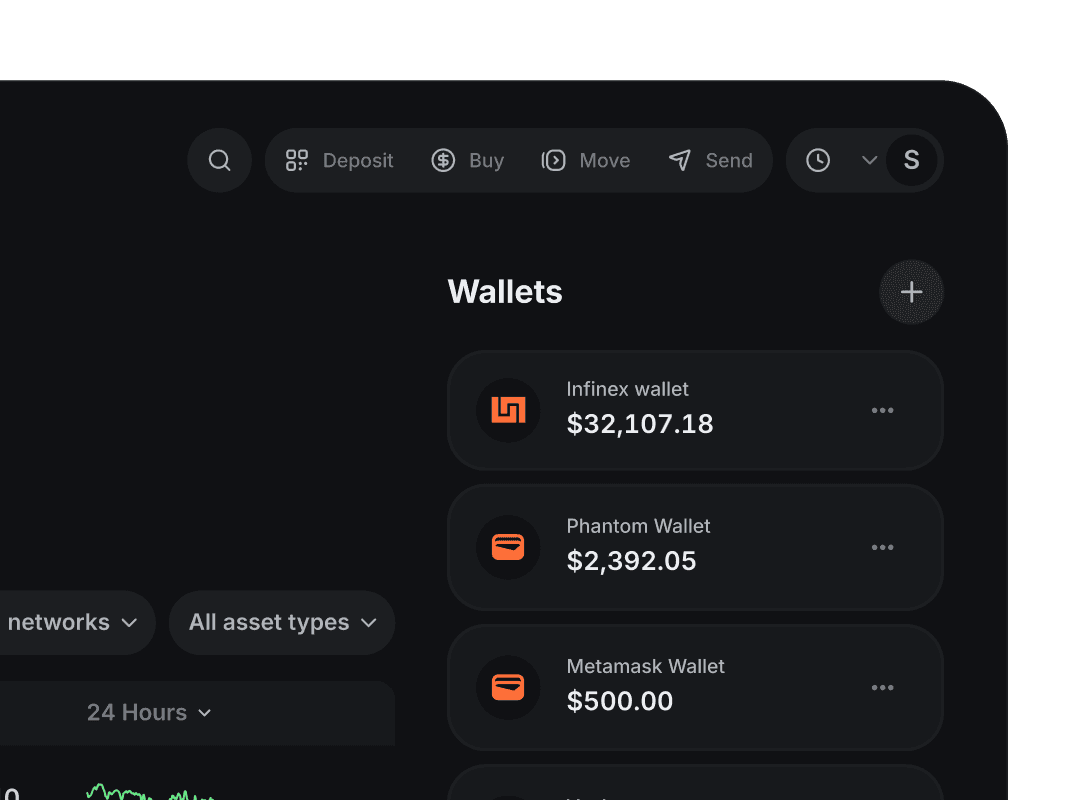Click the Send menu item
1088x800 pixels.
pos(729,160)
